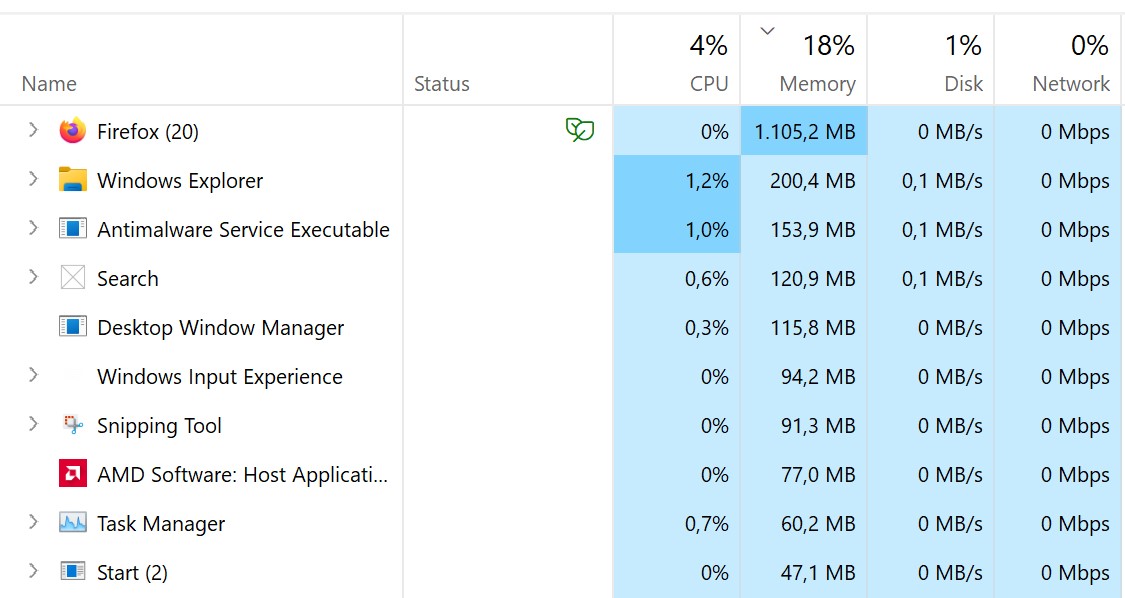Viewport: 1125px width, 598px height.
Task: Select the Windows Explorer process name
Action: pyautogui.click(x=180, y=180)
